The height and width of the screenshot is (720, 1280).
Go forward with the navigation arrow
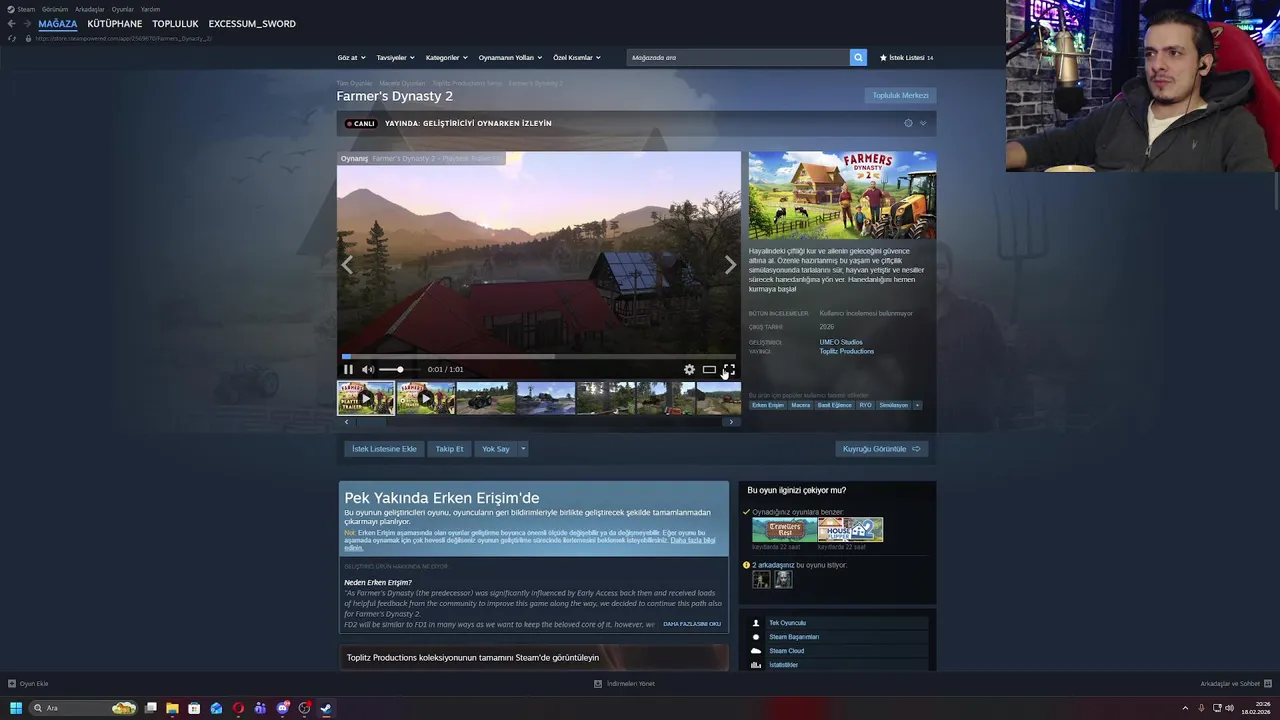[x=27, y=23]
